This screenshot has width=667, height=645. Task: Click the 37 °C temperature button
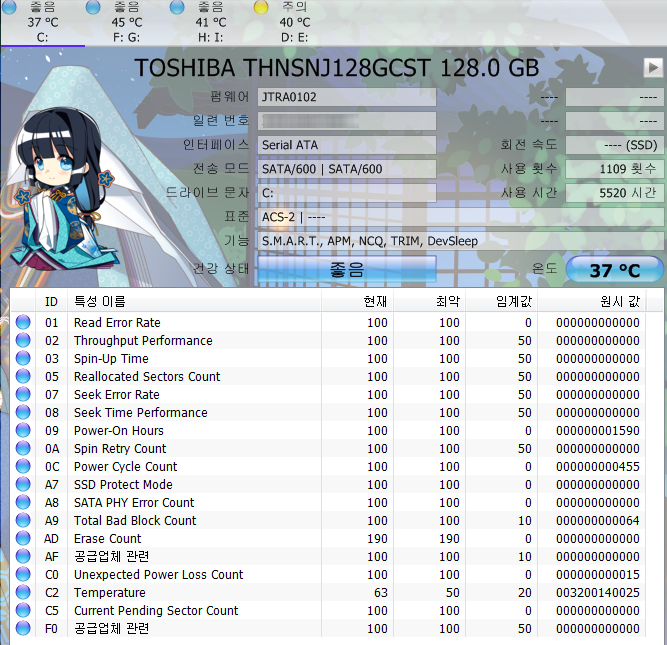[615, 270]
